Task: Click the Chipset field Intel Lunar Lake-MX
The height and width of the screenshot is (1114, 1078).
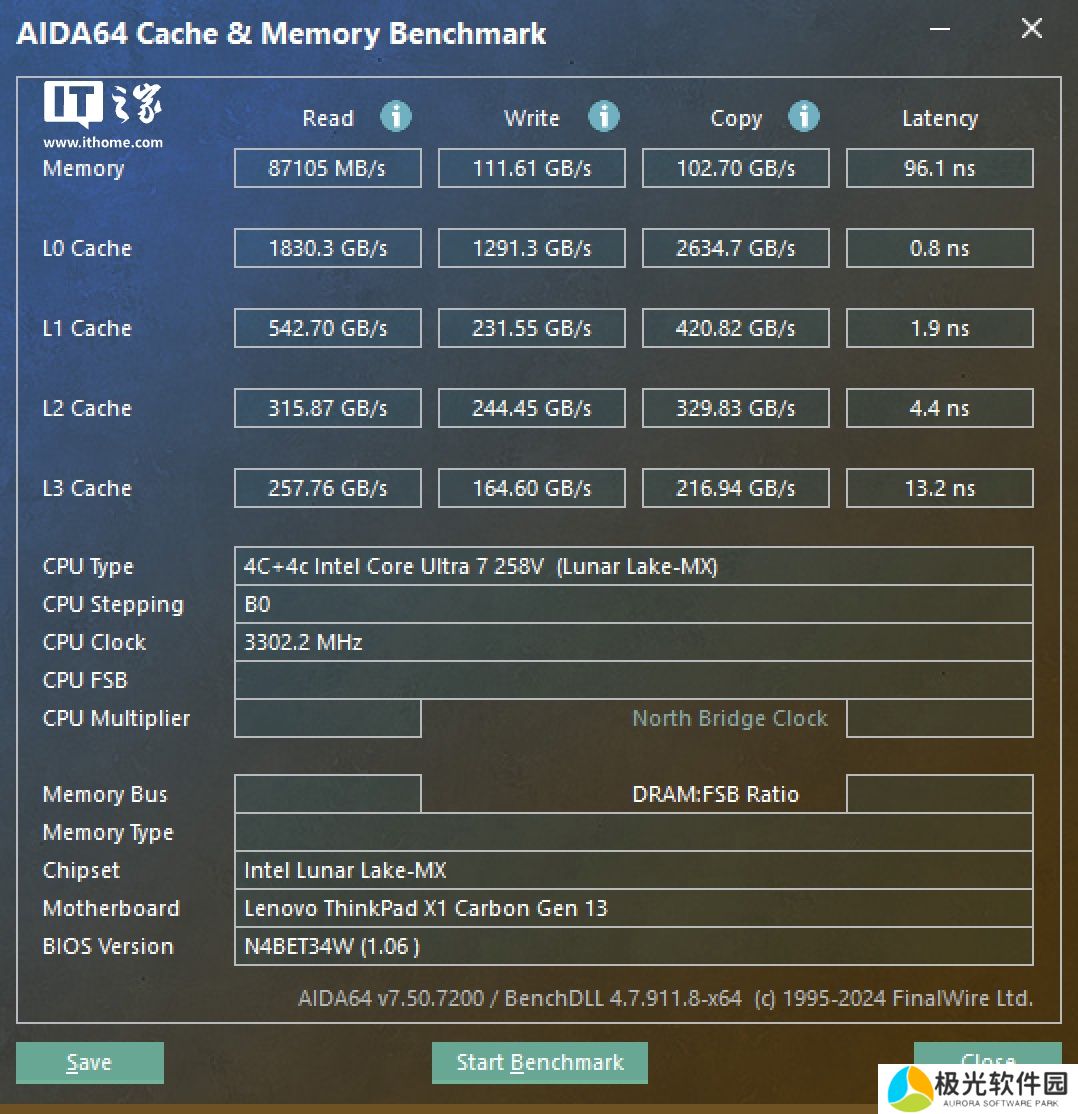Action: [633, 870]
